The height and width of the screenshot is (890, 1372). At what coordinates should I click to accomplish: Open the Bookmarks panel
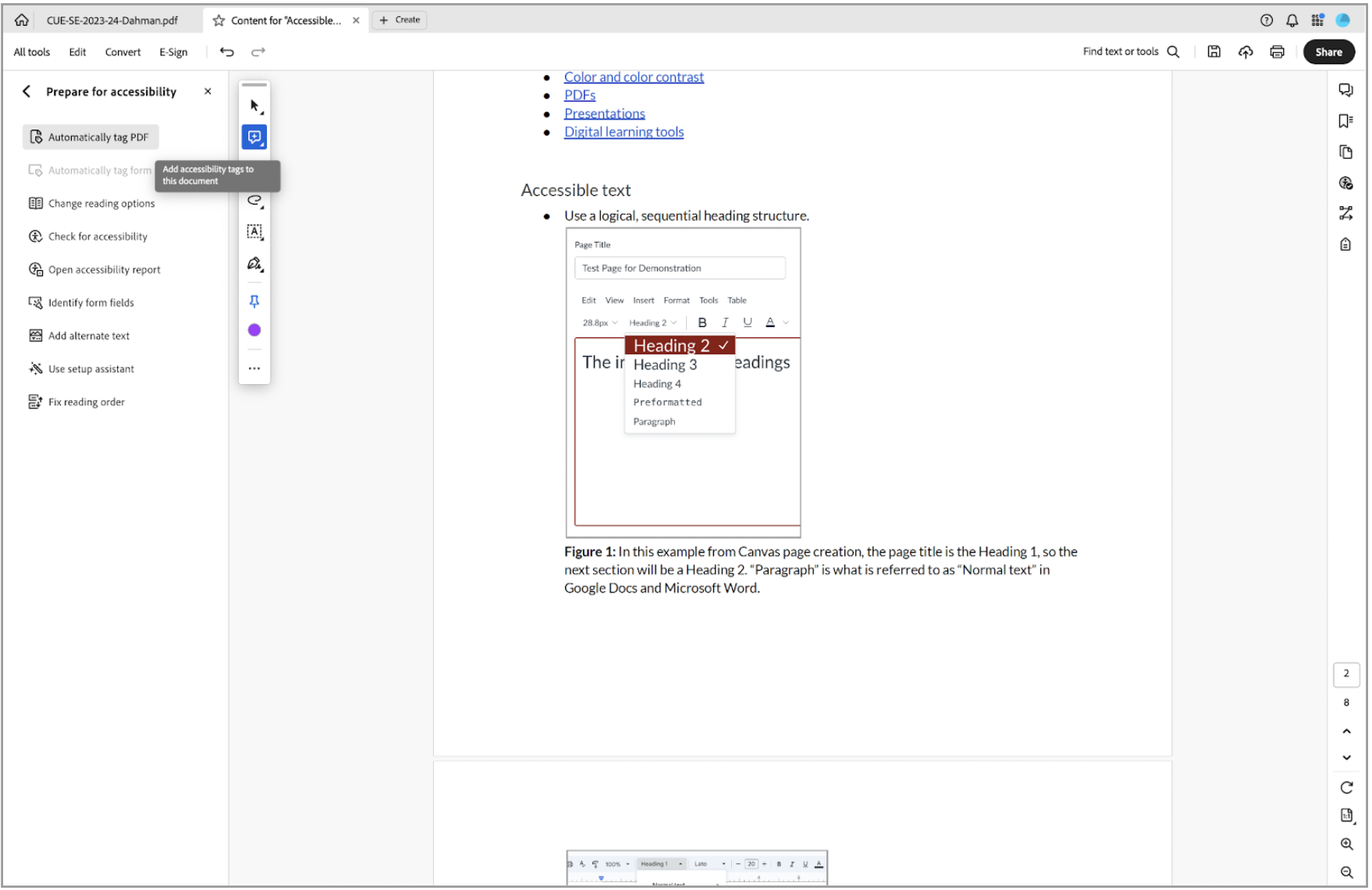pos(1345,120)
